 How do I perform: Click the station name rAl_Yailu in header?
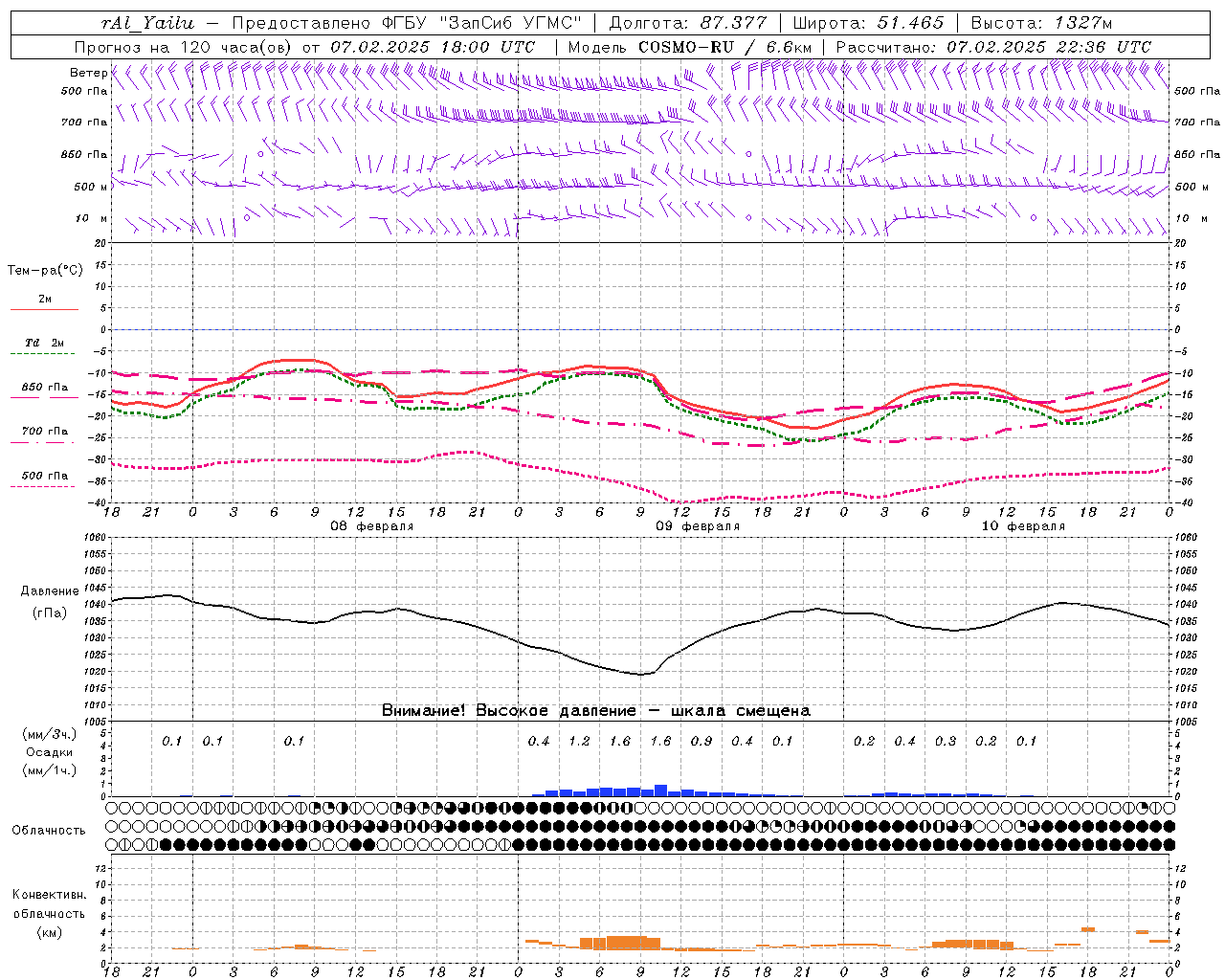pyautogui.click(x=147, y=23)
